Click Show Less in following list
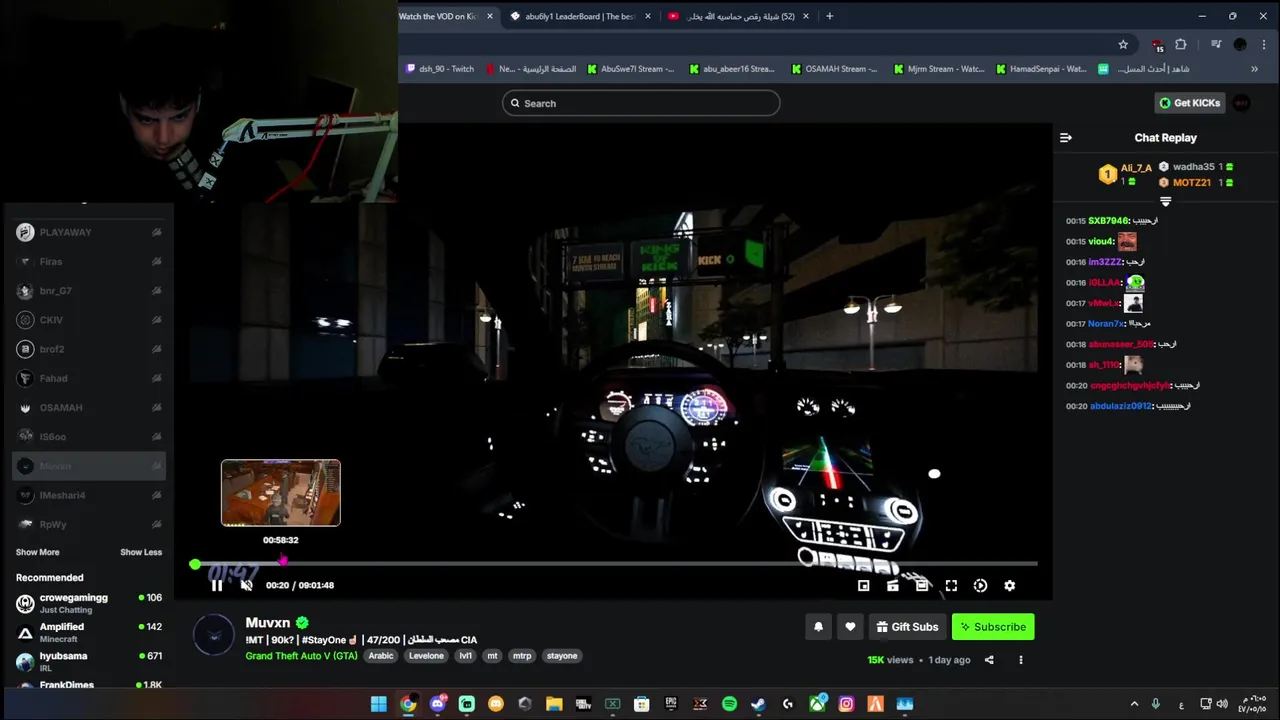The width and height of the screenshot is (1280, 720). pos(141,552)
